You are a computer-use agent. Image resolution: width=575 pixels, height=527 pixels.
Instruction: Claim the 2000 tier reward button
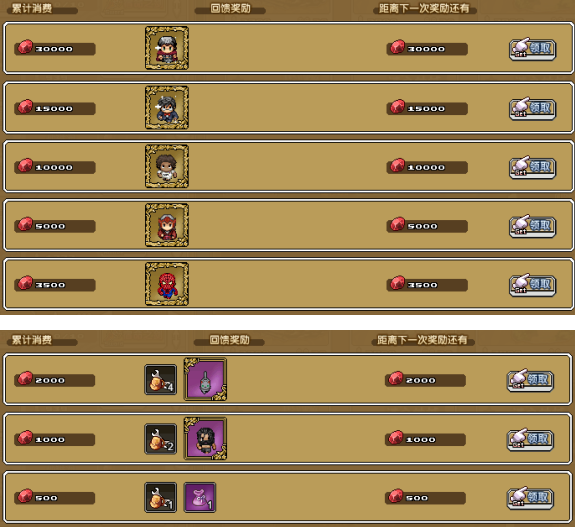[530, 380]
